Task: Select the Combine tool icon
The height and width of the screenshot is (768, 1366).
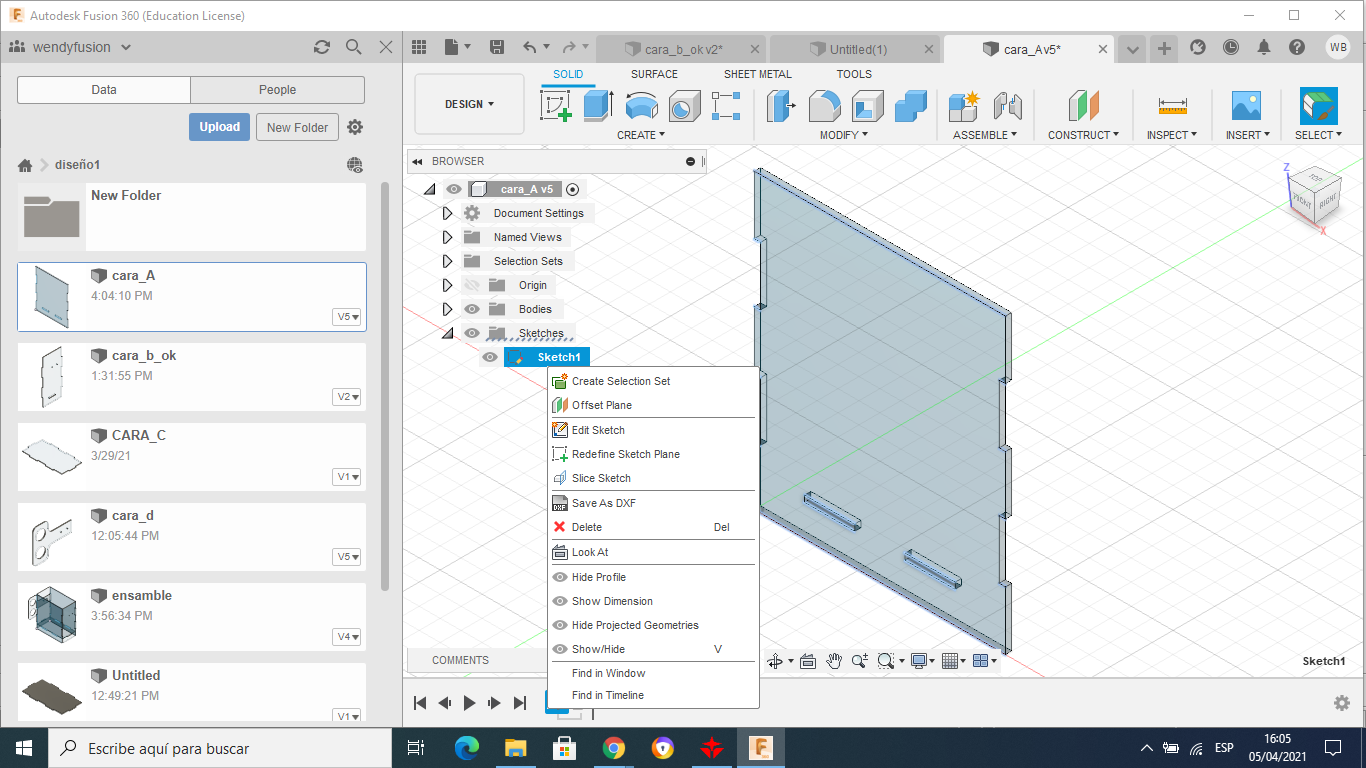Action: [910, 105]
